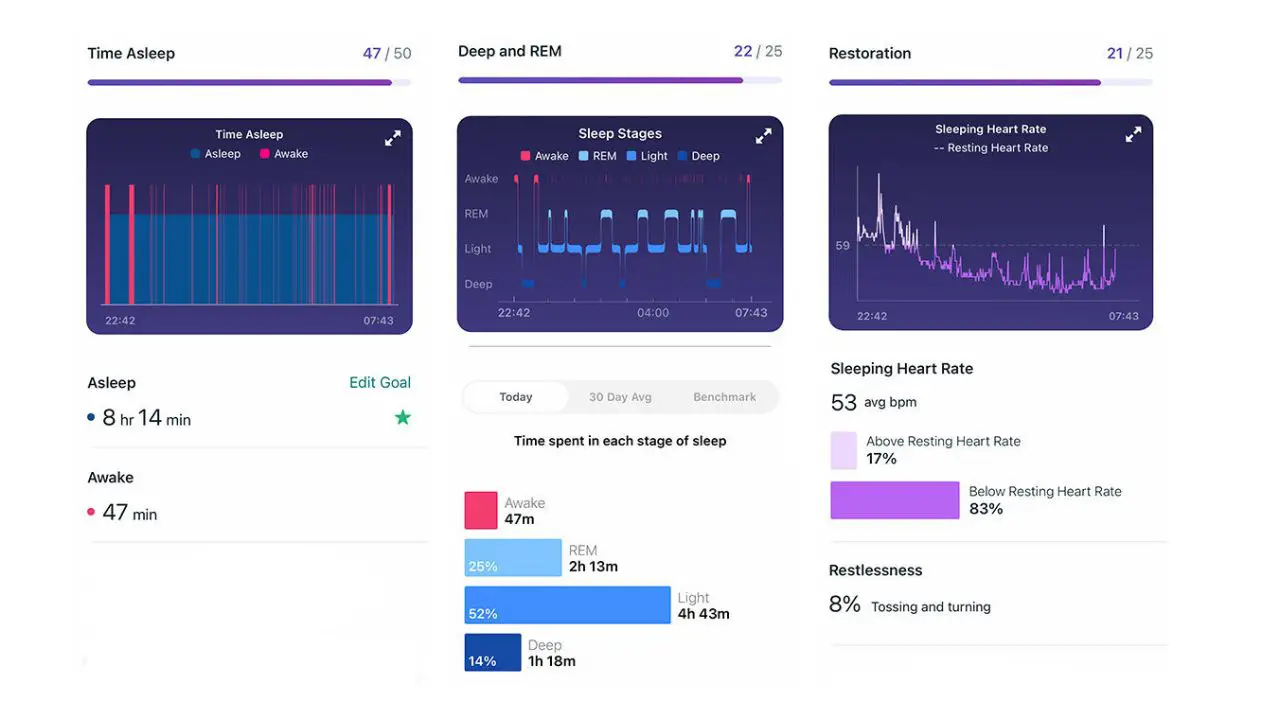Click the Awake legend square in Time Asleep chart
This screenshot has width=1280, height=720.
265,154
